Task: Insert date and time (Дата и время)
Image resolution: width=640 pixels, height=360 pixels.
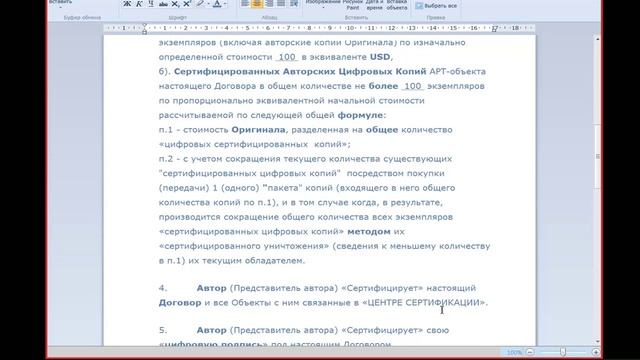Action: point(374,5)
